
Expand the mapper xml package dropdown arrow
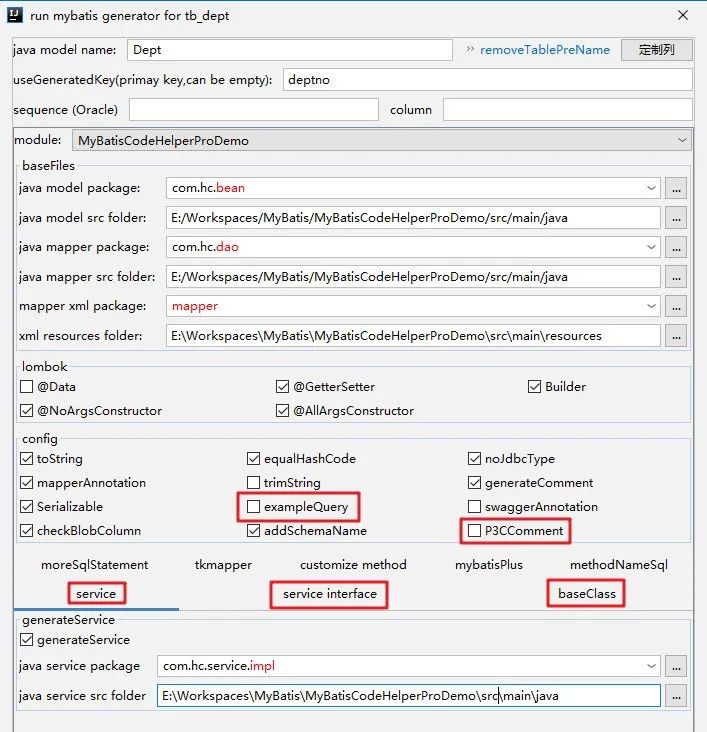[651, 306]
